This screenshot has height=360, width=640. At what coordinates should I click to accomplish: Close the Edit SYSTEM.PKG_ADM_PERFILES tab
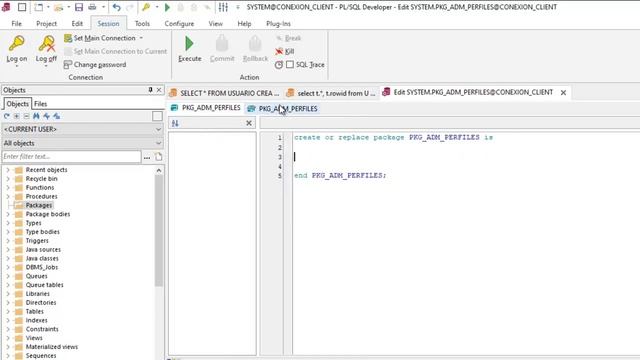pyautogui.click(x=563, y=93)
